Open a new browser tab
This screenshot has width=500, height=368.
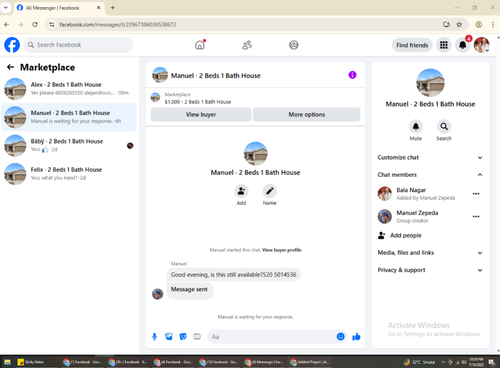113,8
